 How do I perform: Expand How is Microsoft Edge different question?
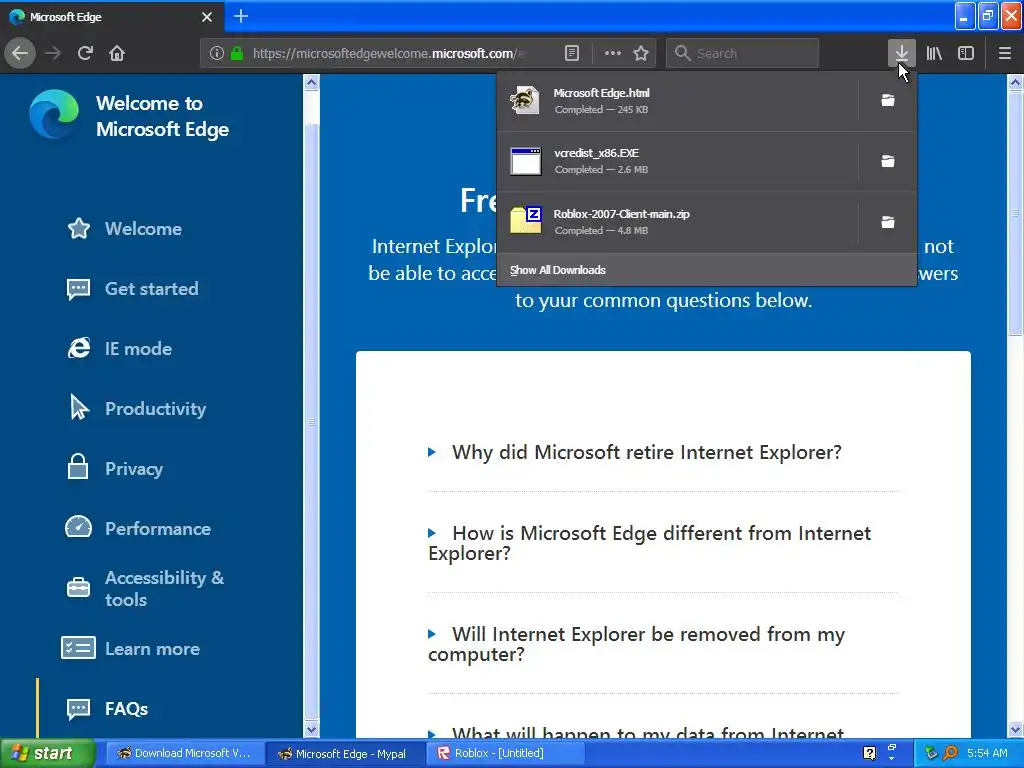tap(650, 543)
